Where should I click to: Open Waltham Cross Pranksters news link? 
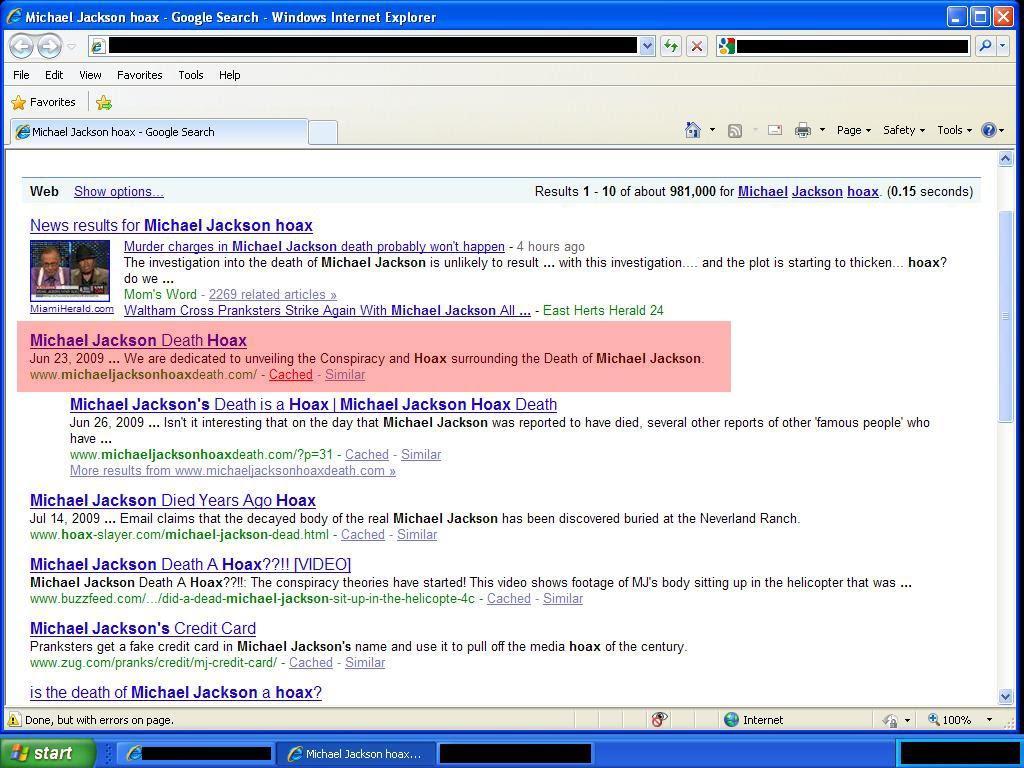click(x=327, y=310)
